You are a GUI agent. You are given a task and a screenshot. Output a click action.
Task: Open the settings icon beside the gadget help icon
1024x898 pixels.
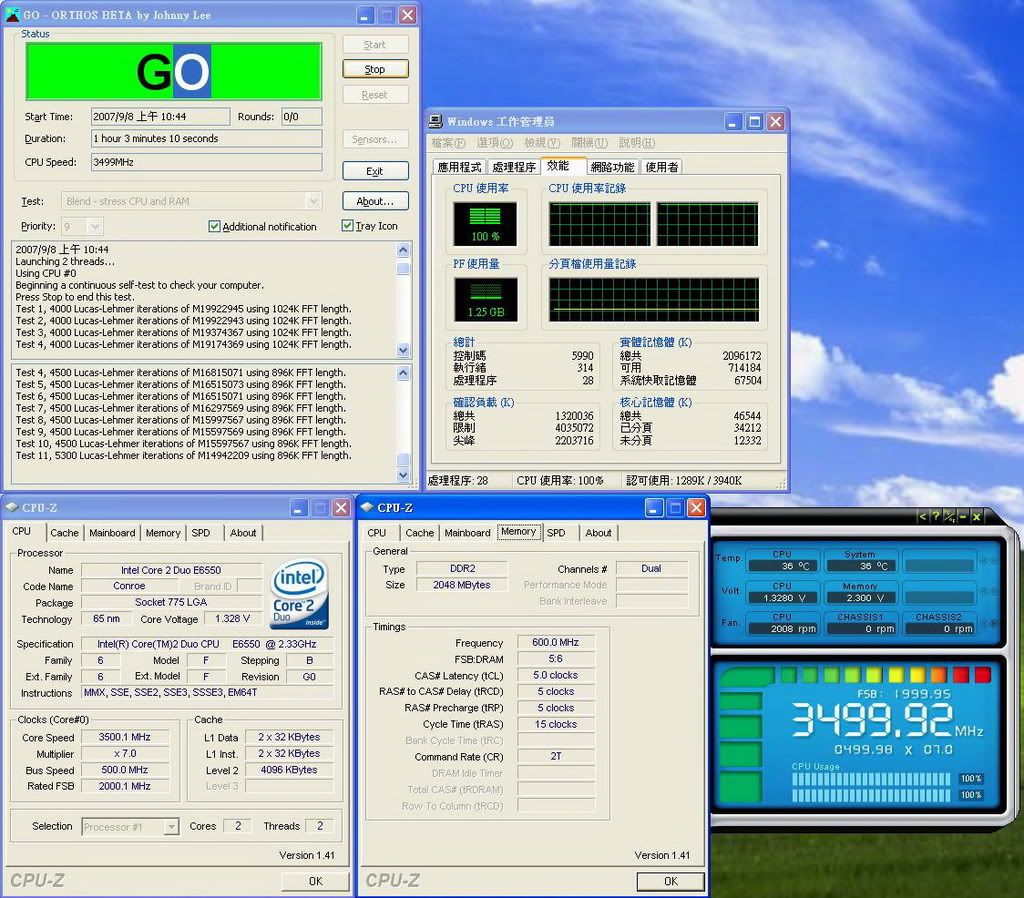pyautogui.click(x=949, y=516)
